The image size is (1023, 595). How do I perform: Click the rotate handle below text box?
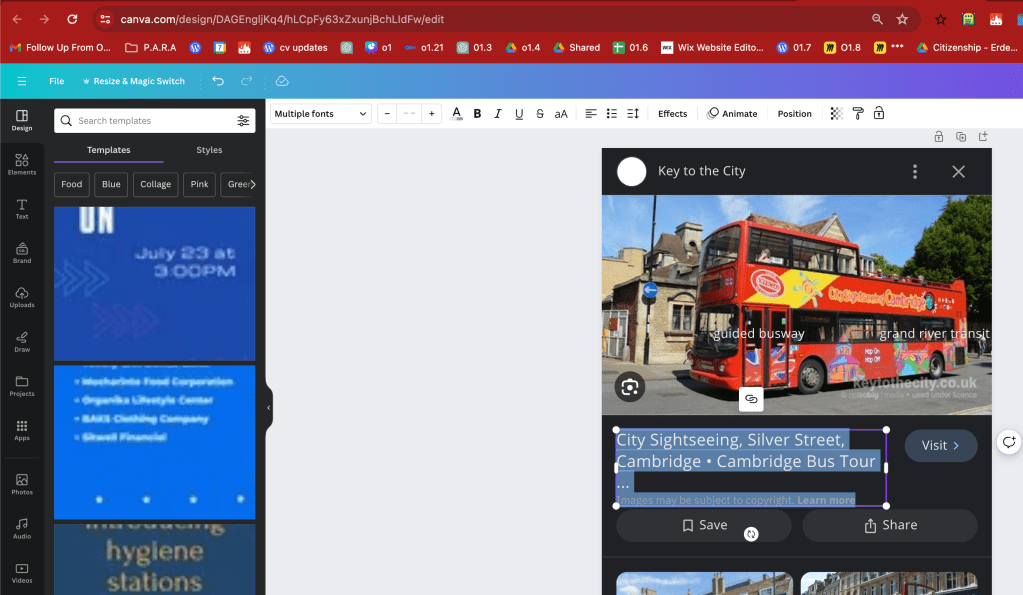pos(751,534)
